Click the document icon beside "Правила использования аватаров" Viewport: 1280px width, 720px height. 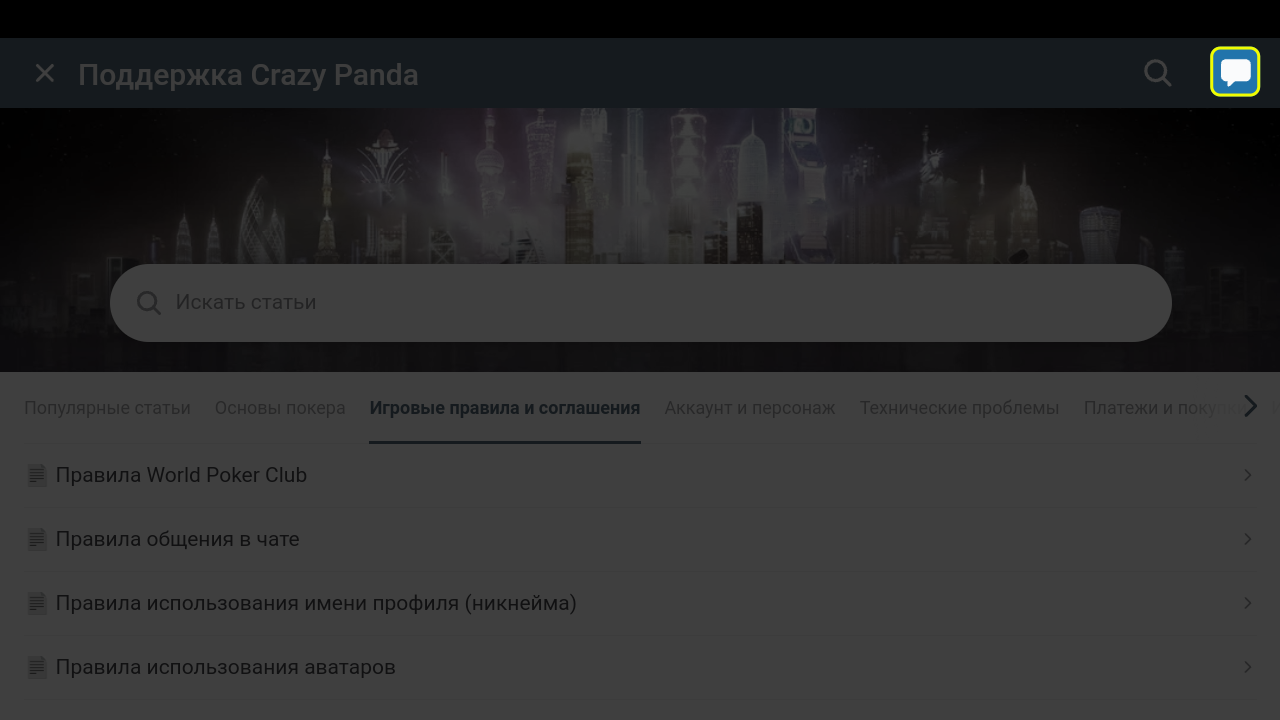37,667
